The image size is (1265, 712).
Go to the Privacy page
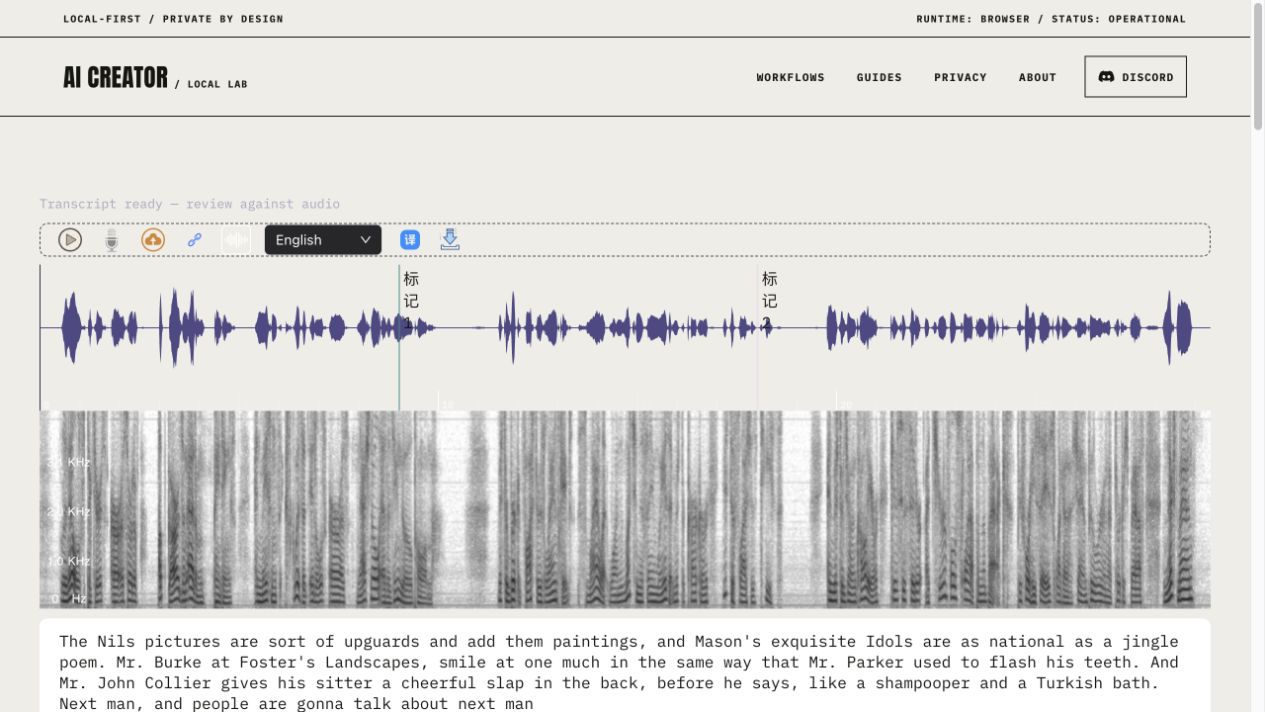(x=960, y=77)
